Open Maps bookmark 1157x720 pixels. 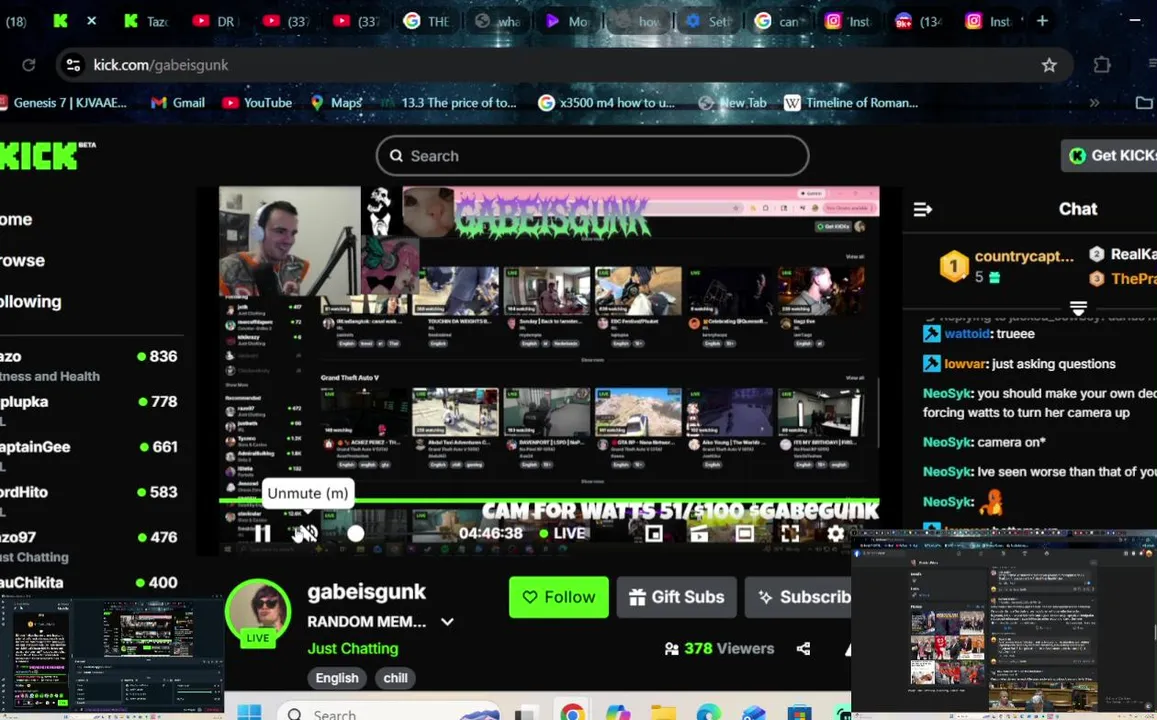[336, 103]
